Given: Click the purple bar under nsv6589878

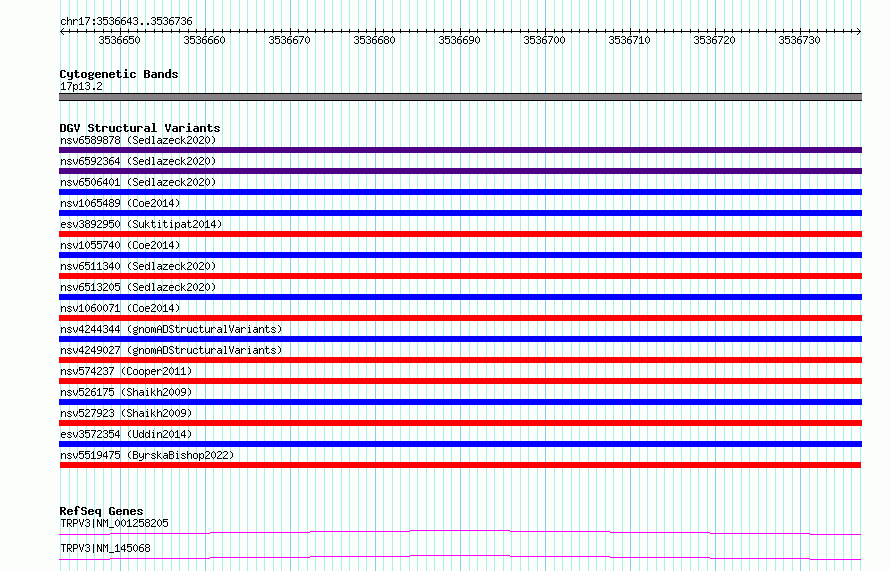Looking at the screenshot, I should coord(460,150).
